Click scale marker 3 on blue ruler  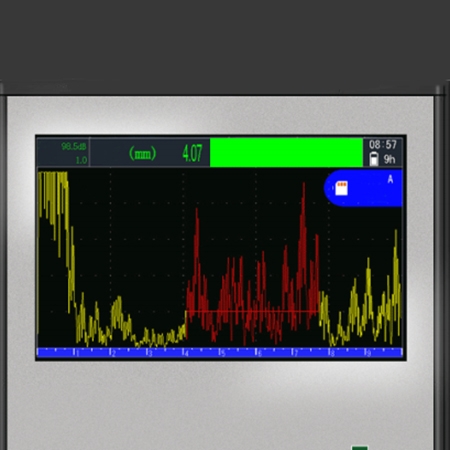click(x=149, y=353)
